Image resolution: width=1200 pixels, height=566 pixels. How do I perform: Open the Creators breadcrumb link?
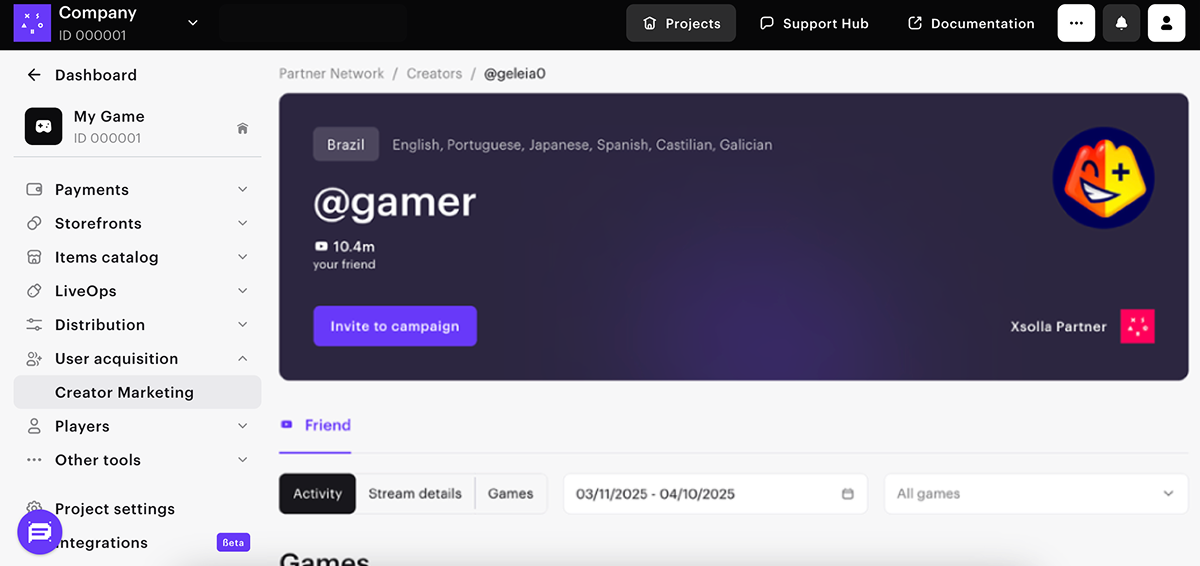point(434,74)
